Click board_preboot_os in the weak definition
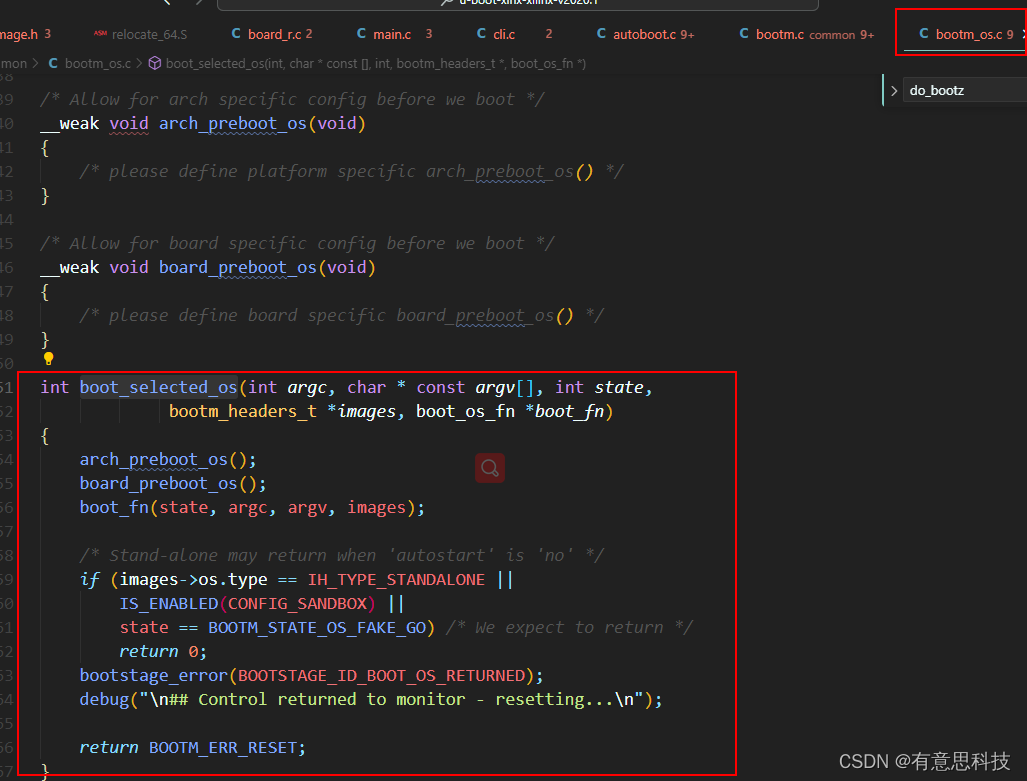This screenshot has height=781, width=1027. click(x=238, y=267)
